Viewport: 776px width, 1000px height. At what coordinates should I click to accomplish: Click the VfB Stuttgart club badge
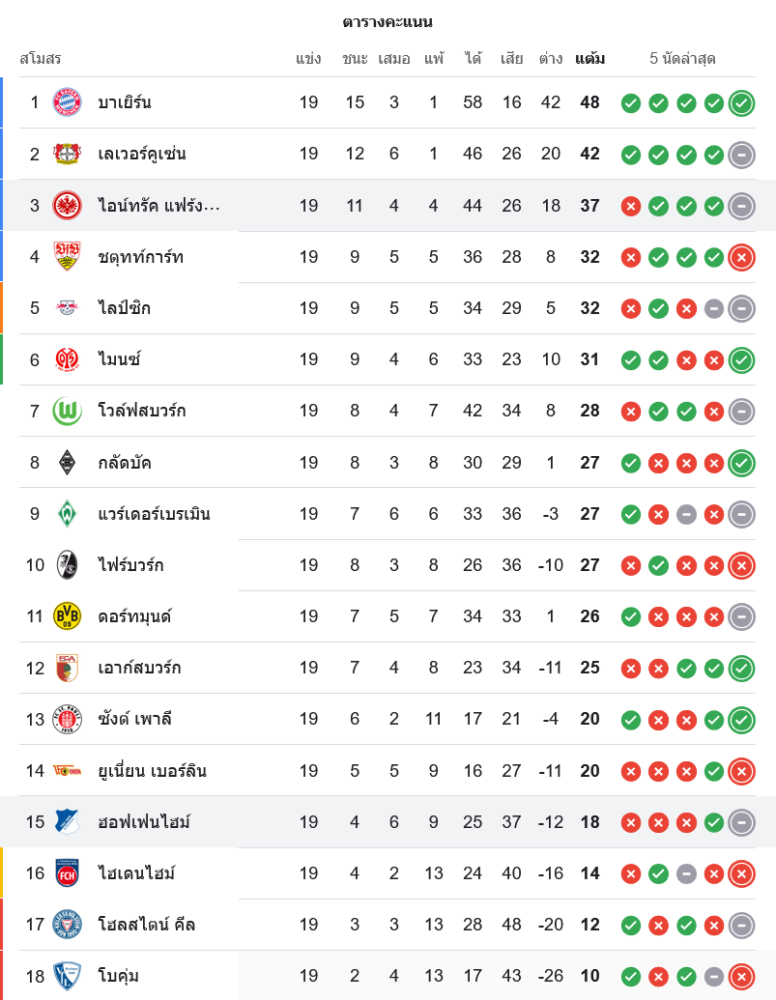point(67,257)
